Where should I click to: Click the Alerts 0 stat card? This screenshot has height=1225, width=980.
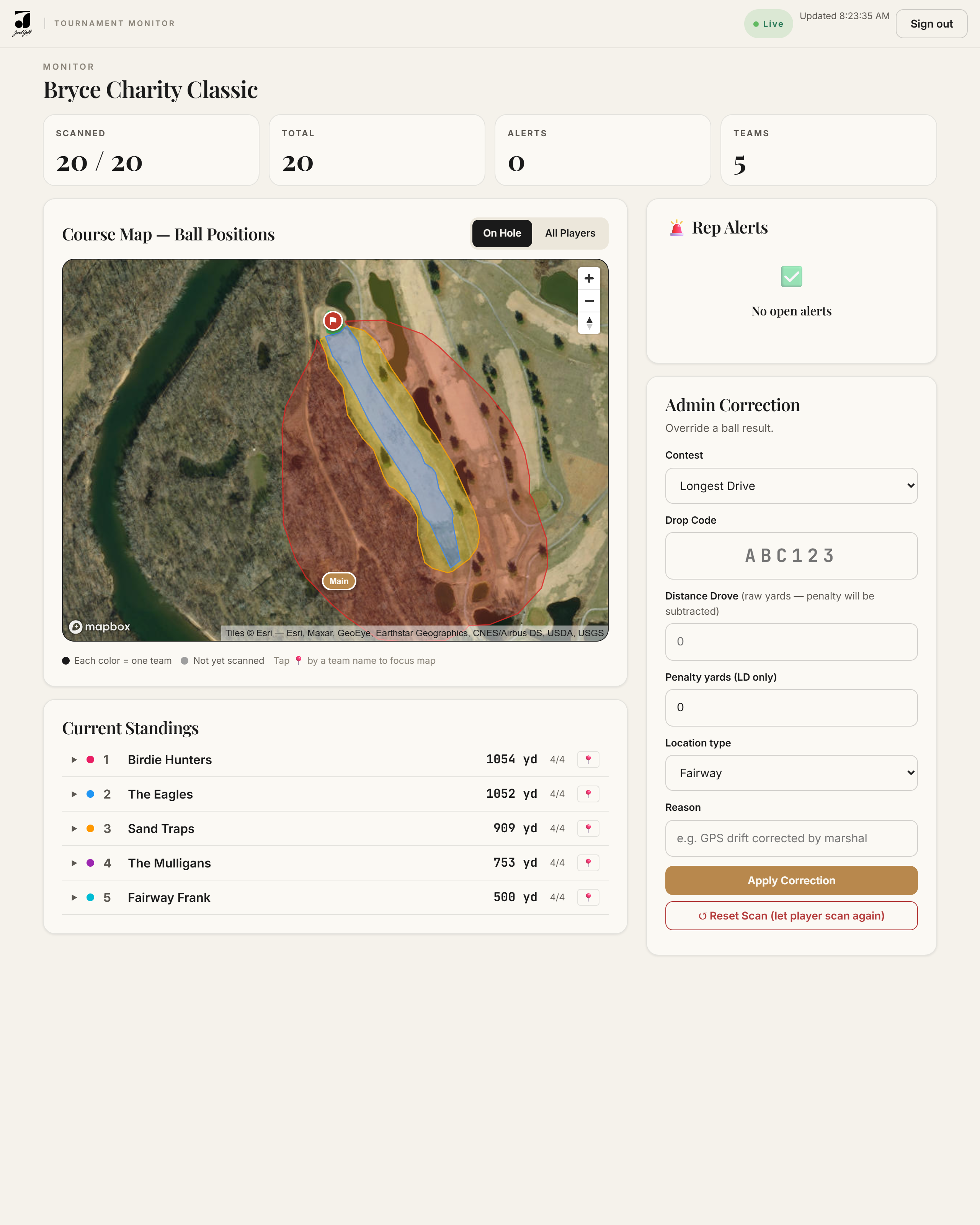coord(603,150)
